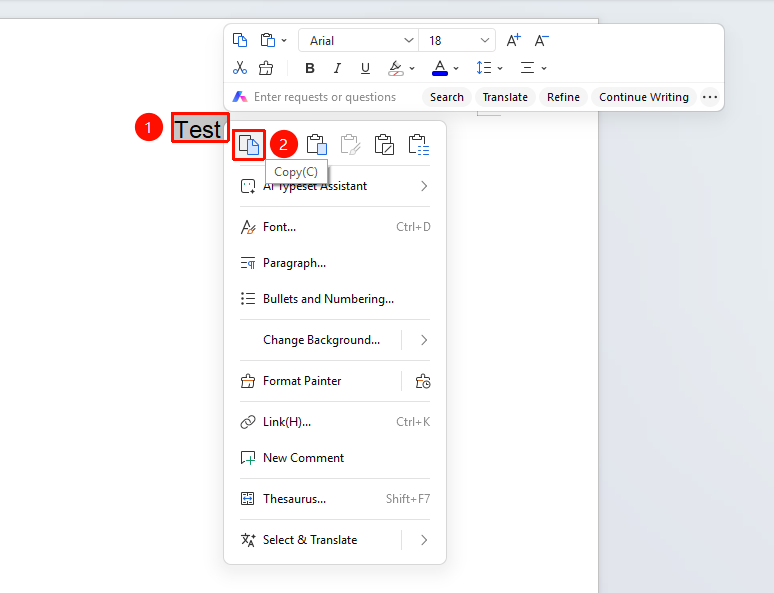The width and height of the screenshot is (774, 593).
Task: Click the paragraph alignment icon
Action: (x=527, y=68)
